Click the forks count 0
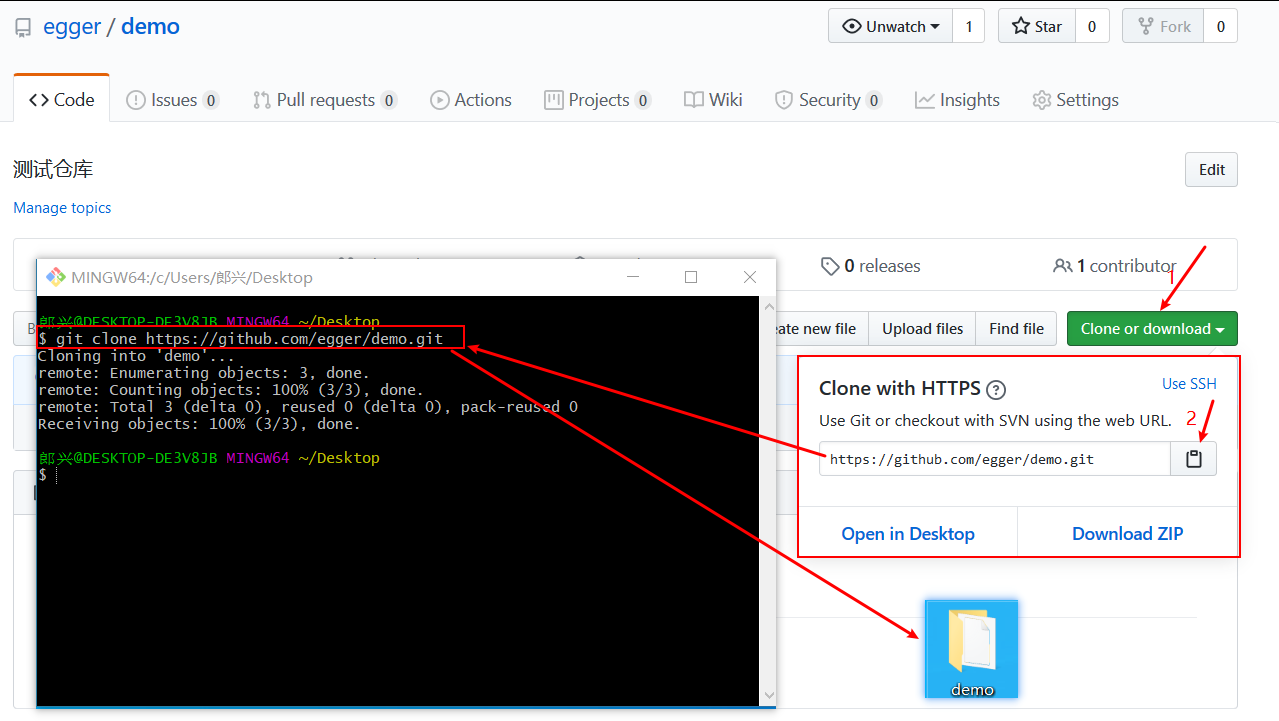Image resolution: width=1279 pixels, height=721 pixels. click(1221, 27)
